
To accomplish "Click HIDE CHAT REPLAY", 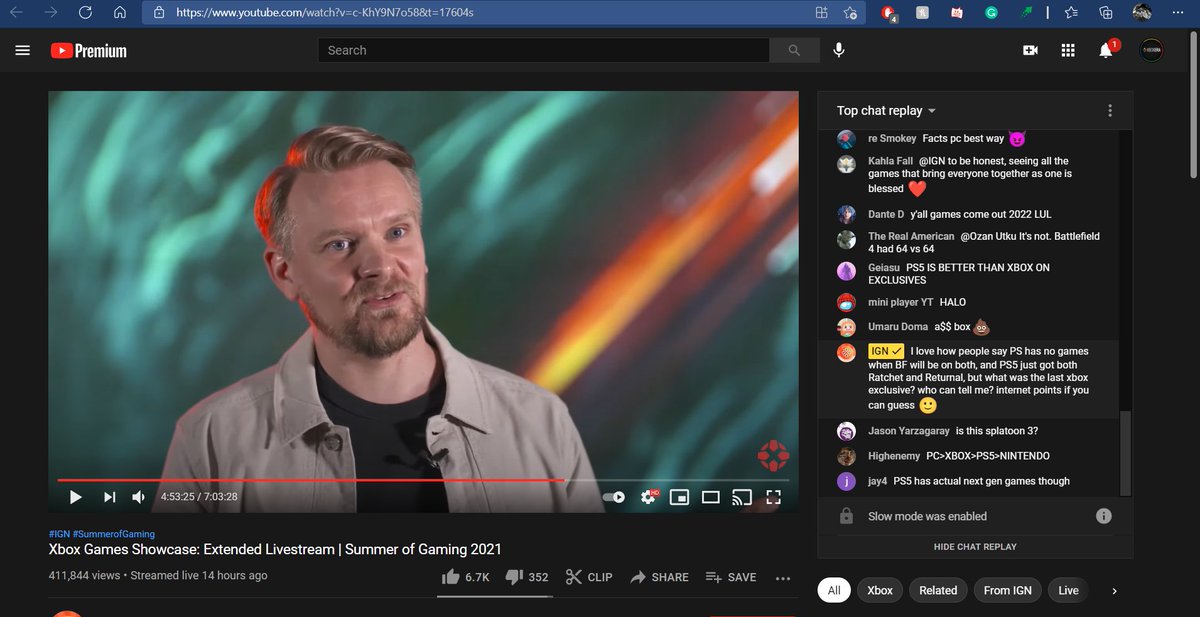I will pyautogui.click(x=975, y=547).
